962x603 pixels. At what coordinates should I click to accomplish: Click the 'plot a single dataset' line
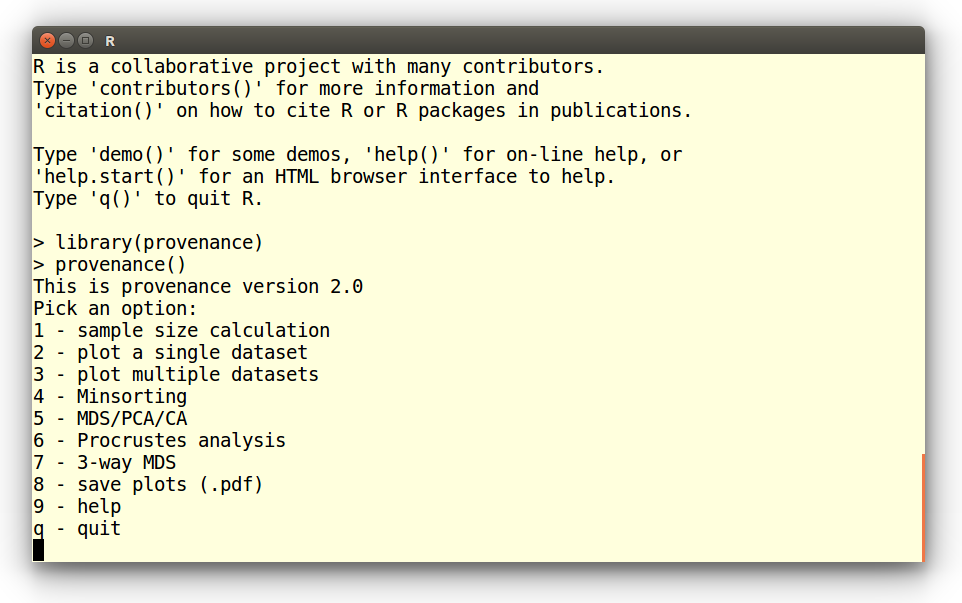(x=170, y=352)
